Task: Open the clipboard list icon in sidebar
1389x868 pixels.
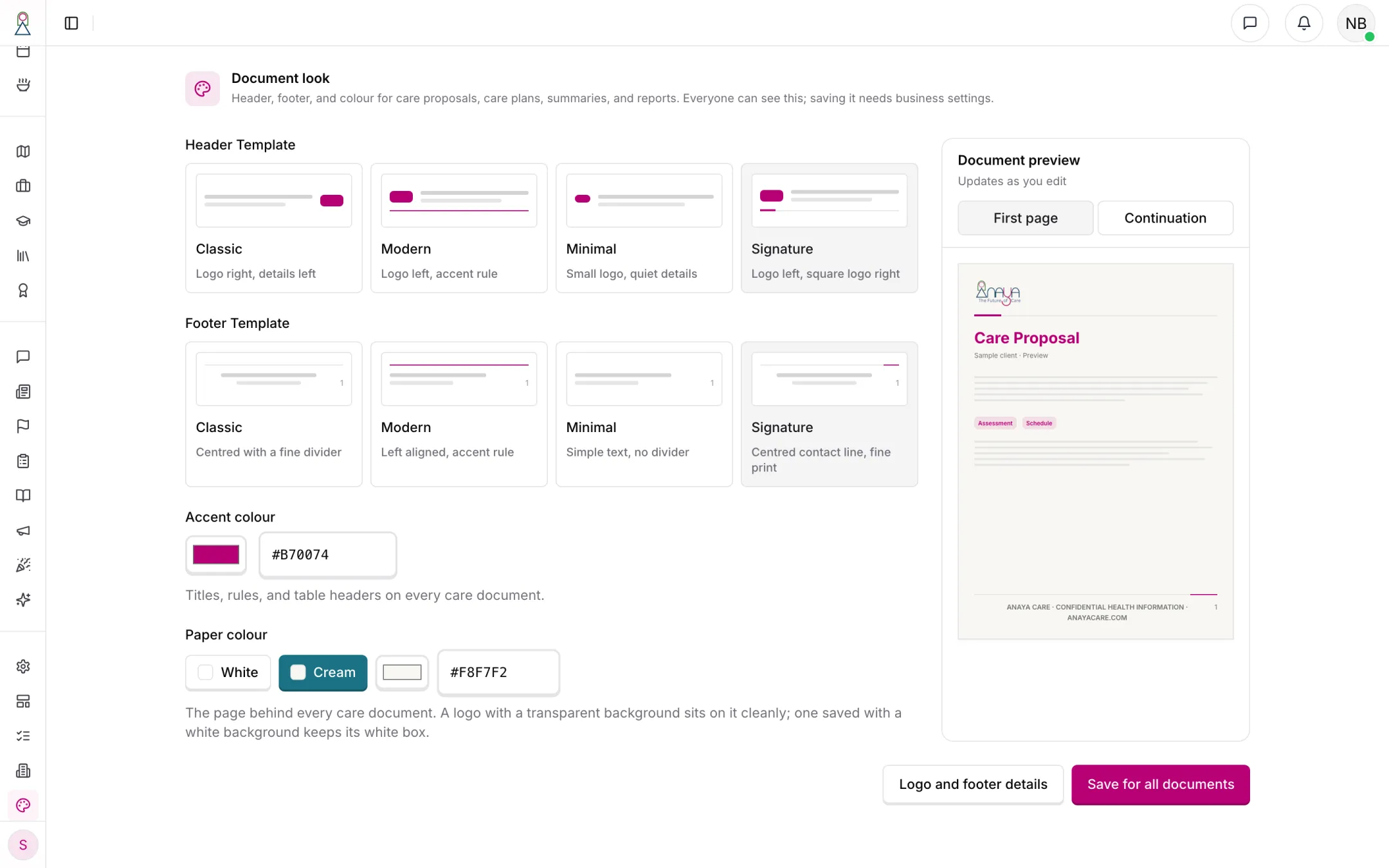Action: click(23, 460)
